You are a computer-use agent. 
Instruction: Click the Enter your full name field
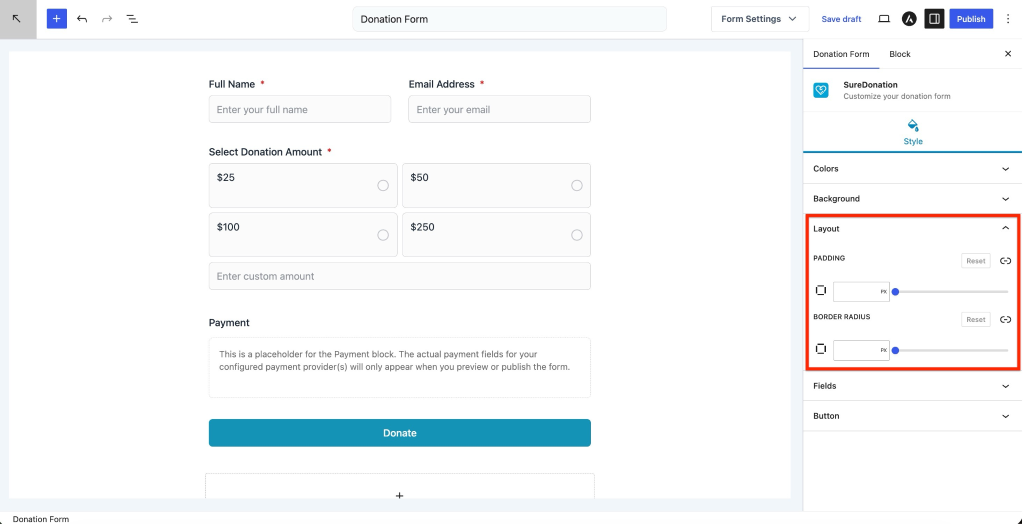pyautogui.click(x=300, y=109)
